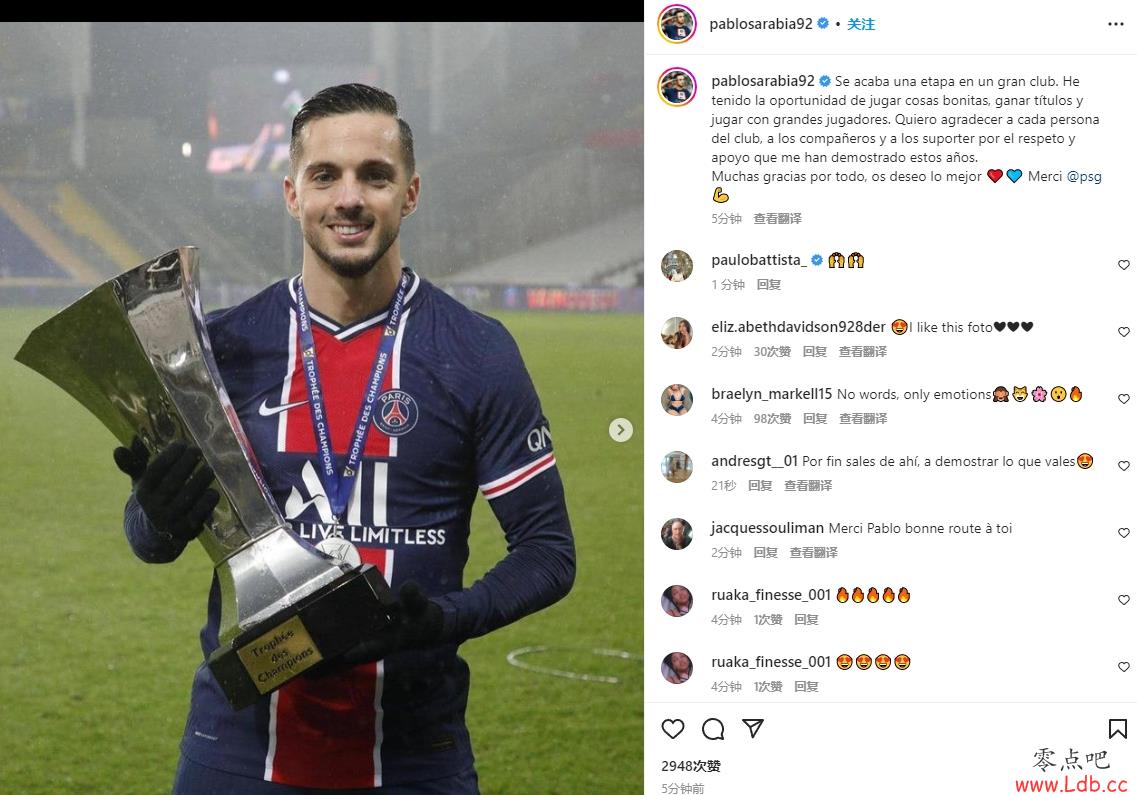
Task: Click the ruaka_finesse_001 fire emoji comment avatar
Action: click(x=677, y=601)
